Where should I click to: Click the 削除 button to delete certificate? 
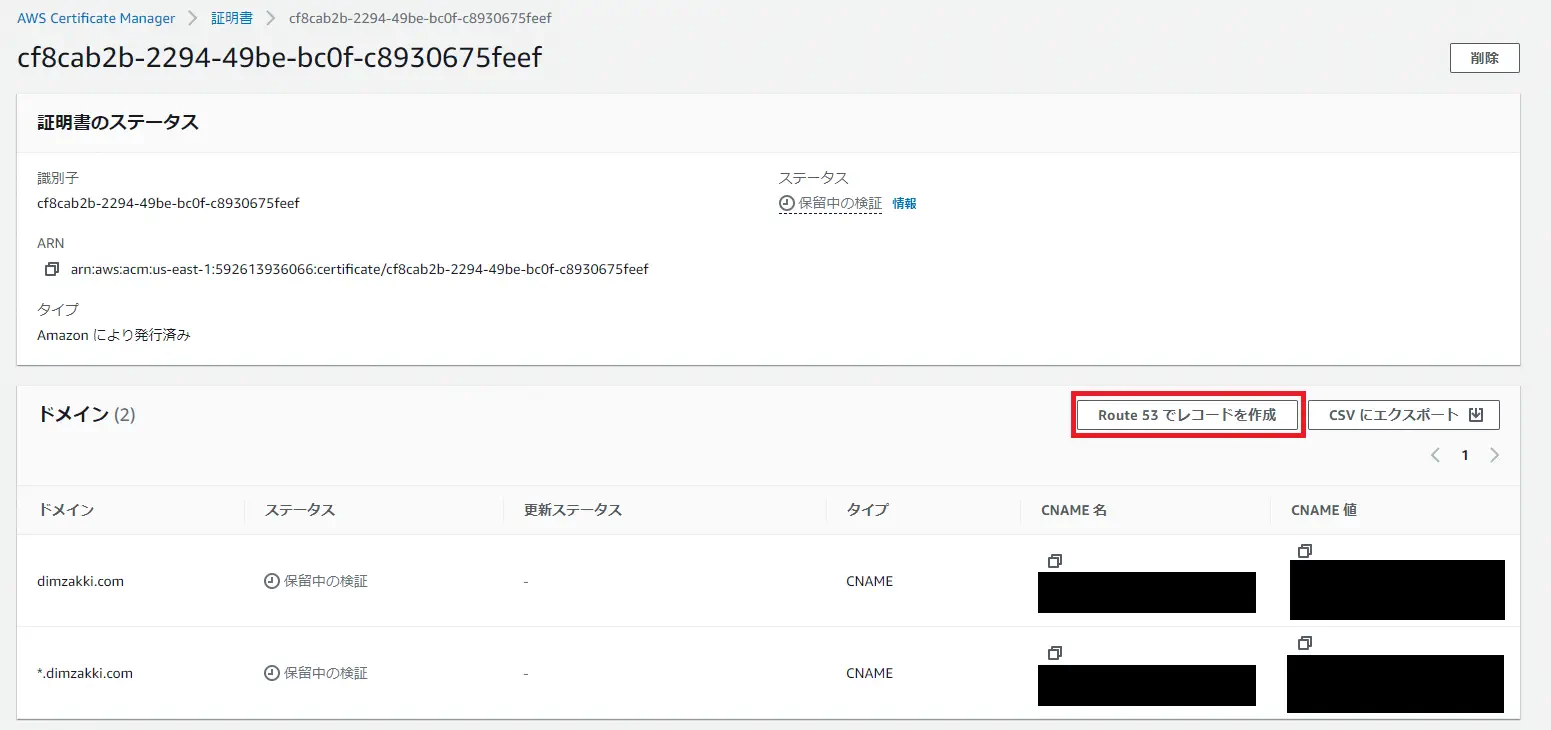(1484, 57)
